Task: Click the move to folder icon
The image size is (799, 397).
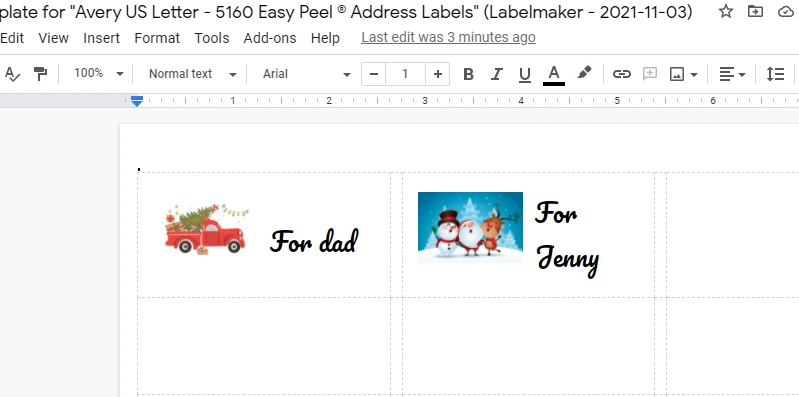Action: [x=755, y=11]
